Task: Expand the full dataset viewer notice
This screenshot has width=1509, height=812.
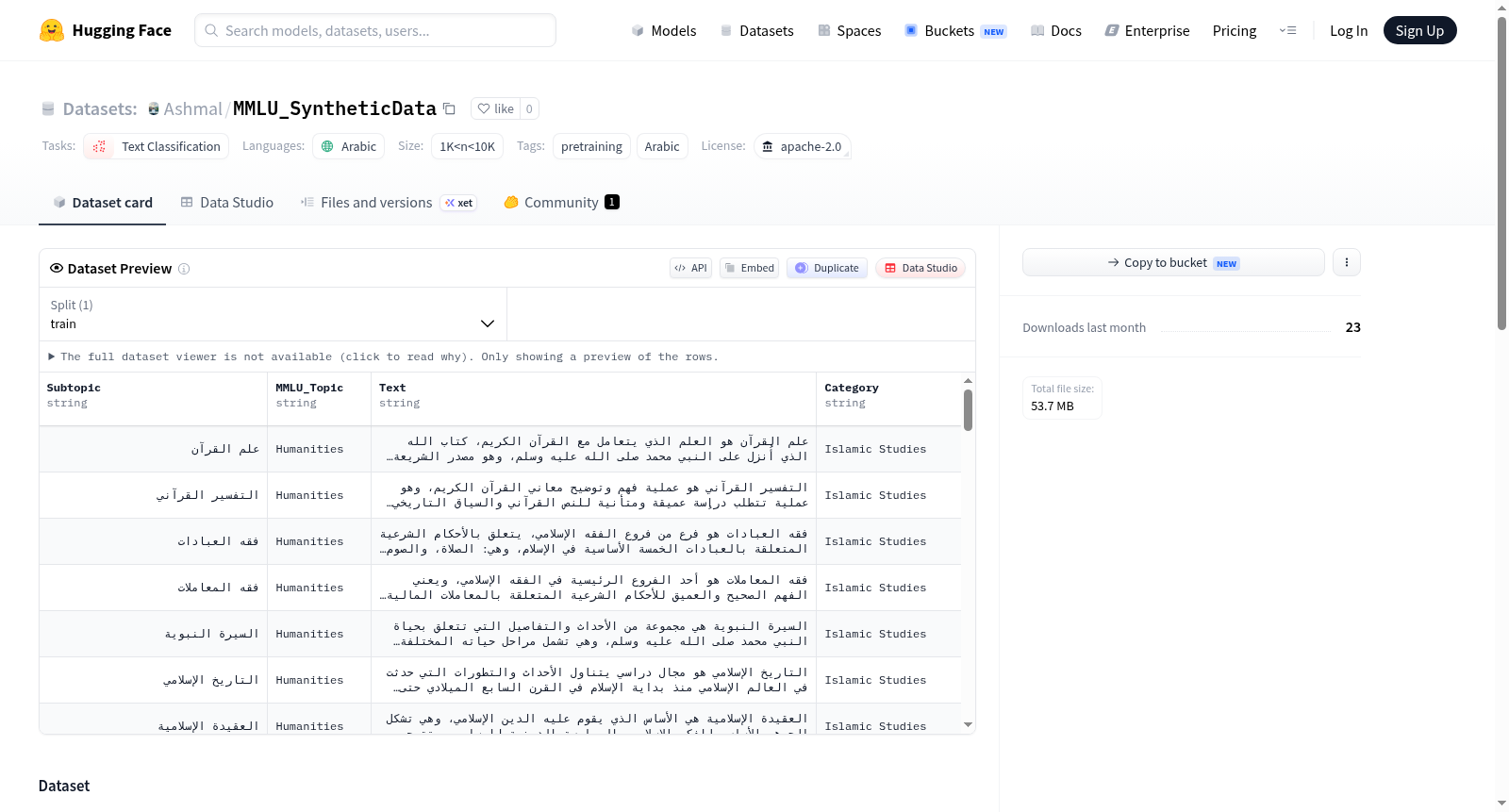Action: [384, 356]
